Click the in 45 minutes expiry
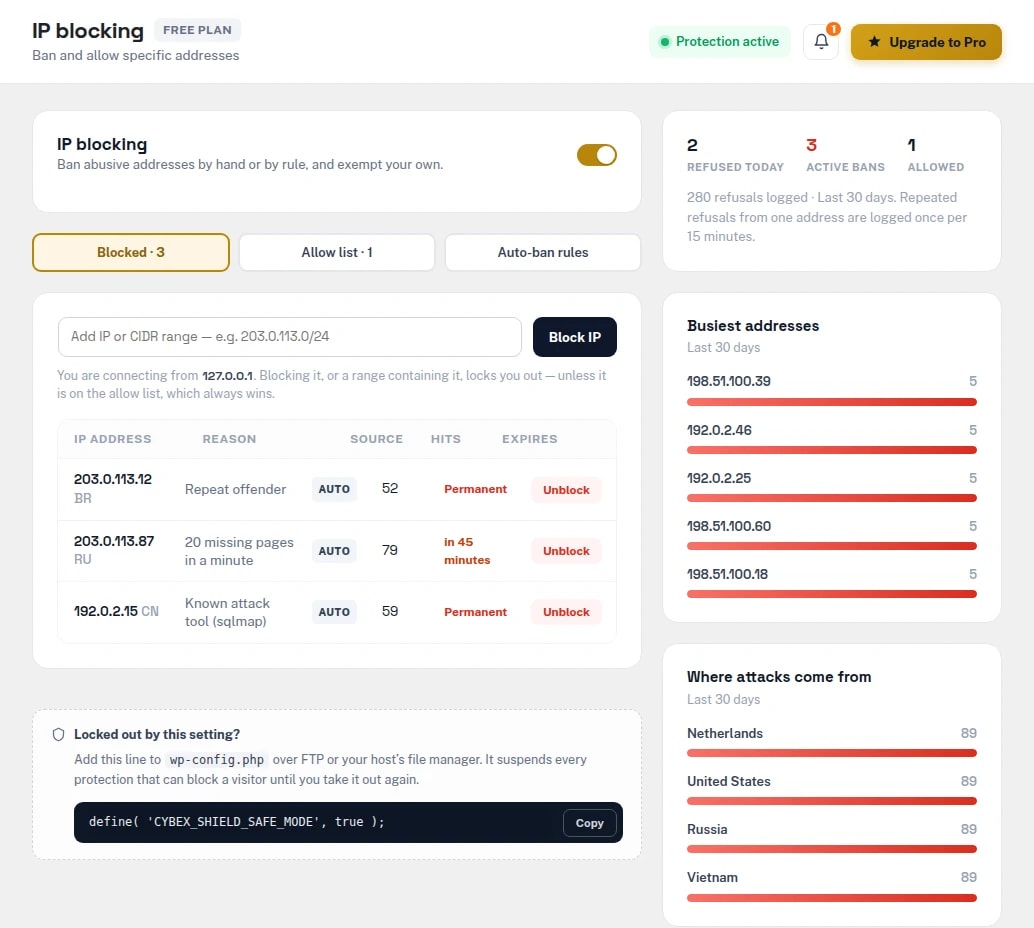Screen dimensions: 1034x928 467,551
